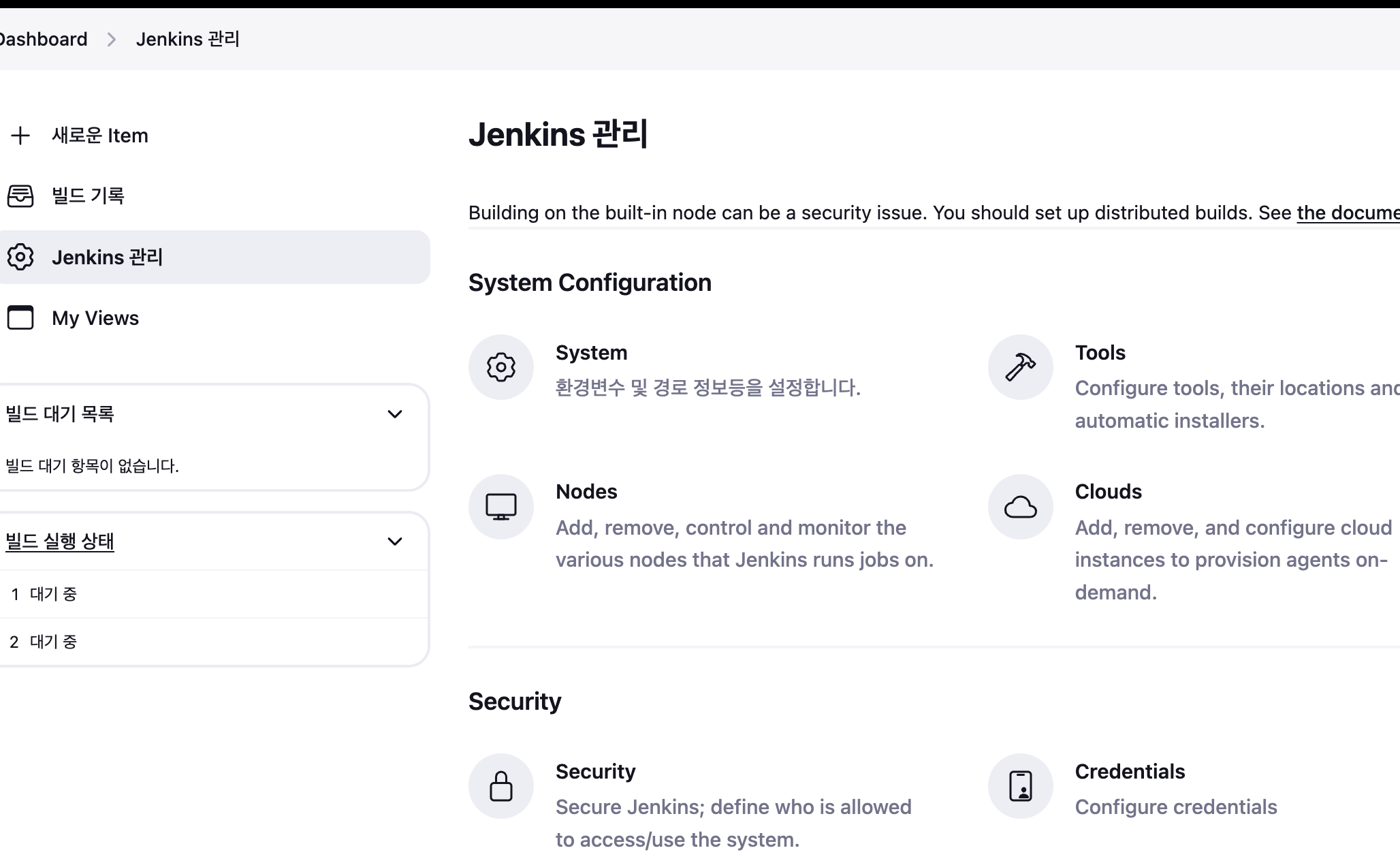Click System description 환경변수 및 경로 text

708,388
